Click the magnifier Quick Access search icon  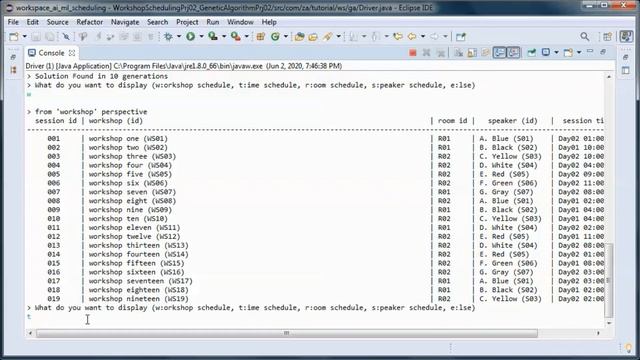[585, 37]
